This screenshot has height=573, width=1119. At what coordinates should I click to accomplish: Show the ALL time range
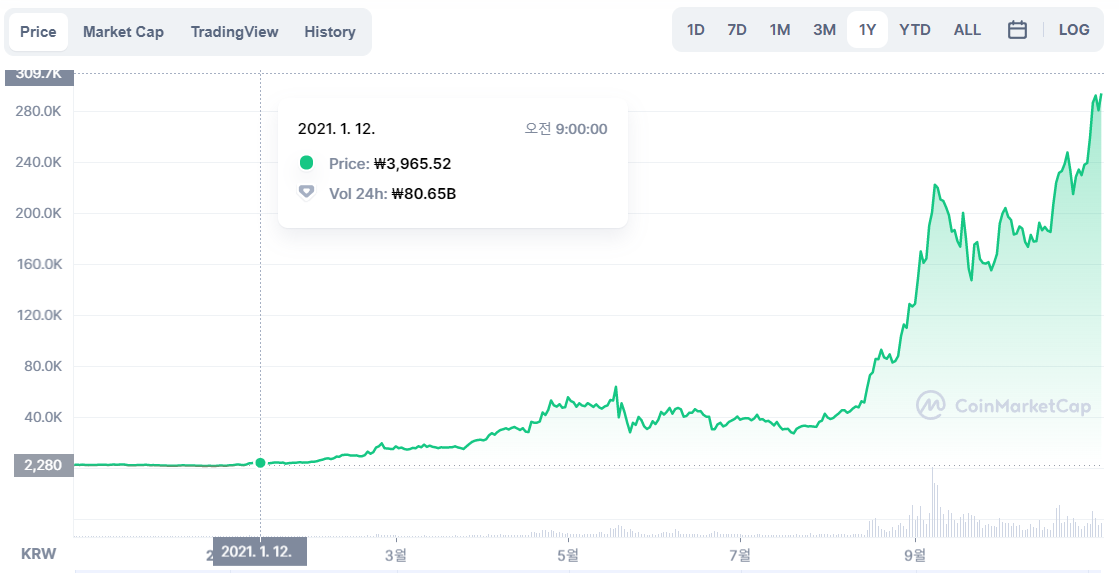[x=967, y=30]
